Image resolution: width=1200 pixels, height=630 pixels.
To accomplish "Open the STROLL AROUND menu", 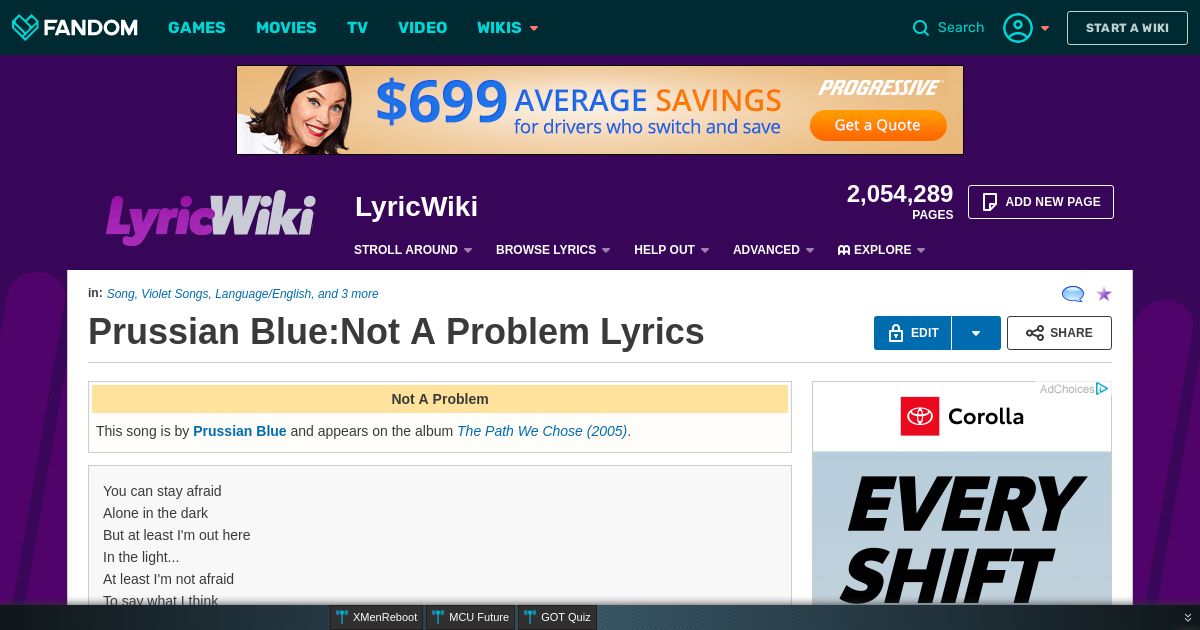I will click(413, 250).
